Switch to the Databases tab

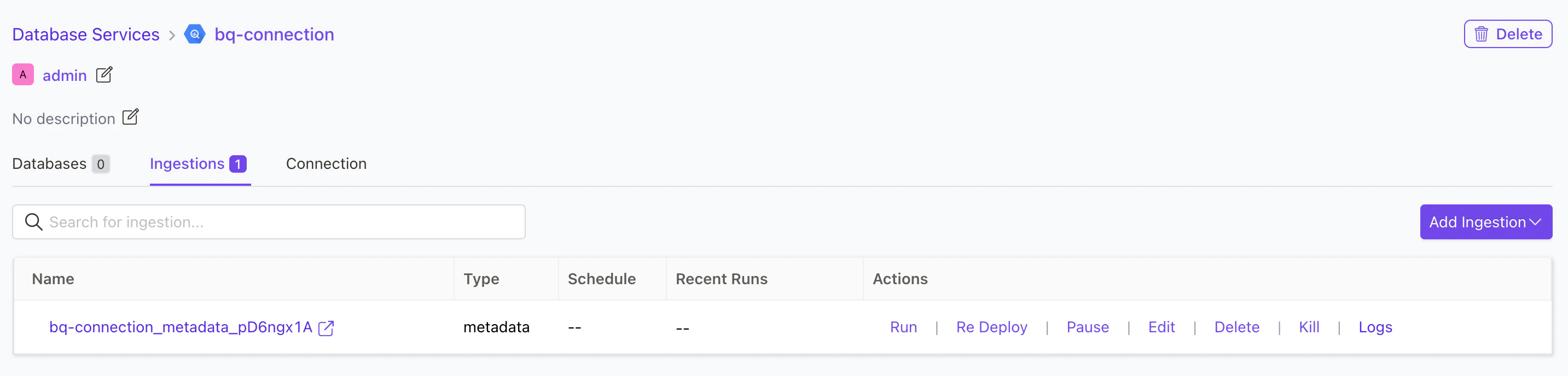click(61, 163)
